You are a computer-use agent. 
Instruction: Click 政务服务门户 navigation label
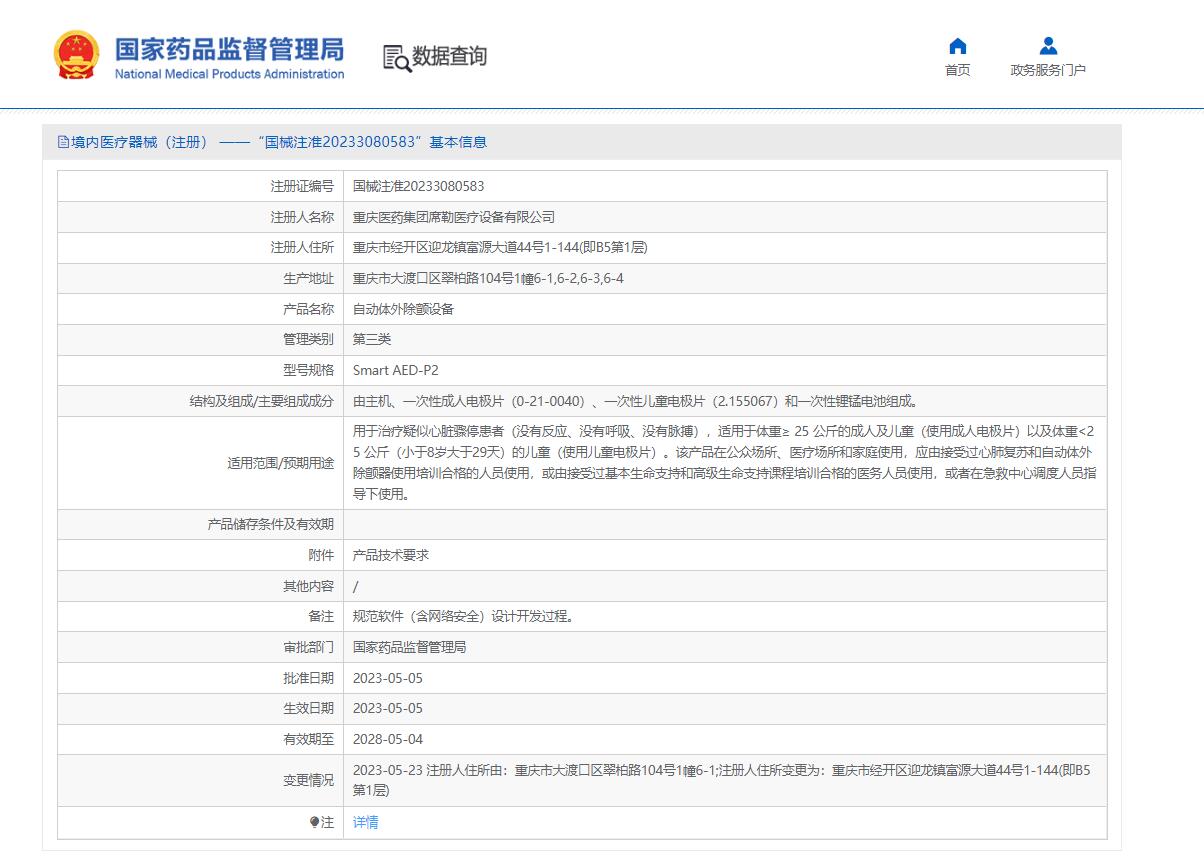point(1048,70)
